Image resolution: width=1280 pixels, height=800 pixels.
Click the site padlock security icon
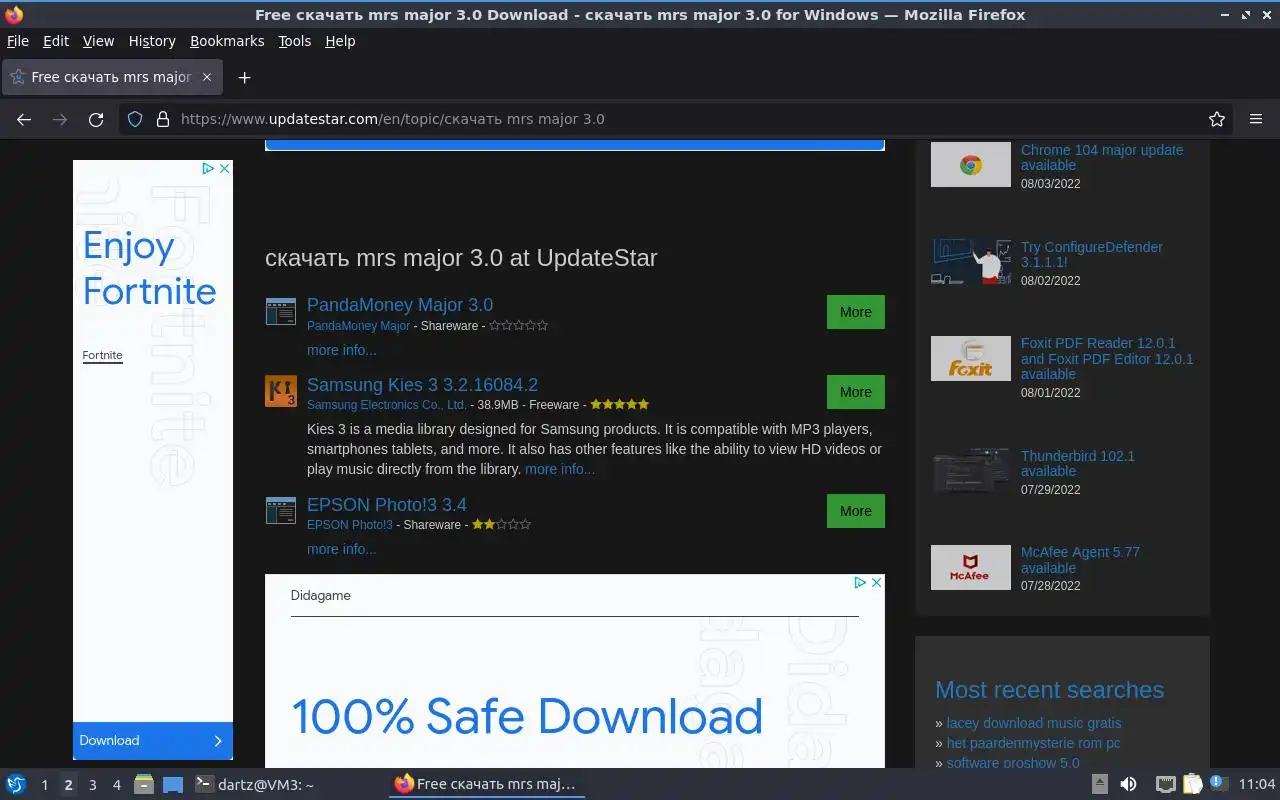tap(163, 119)
